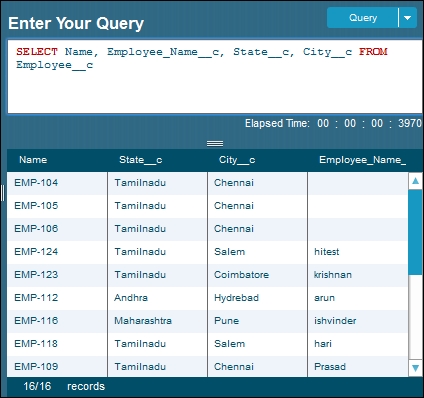Screen dimensions: 424x398
Task: Grab the horizontal splitter handle above results
Action: pos(215,143)
